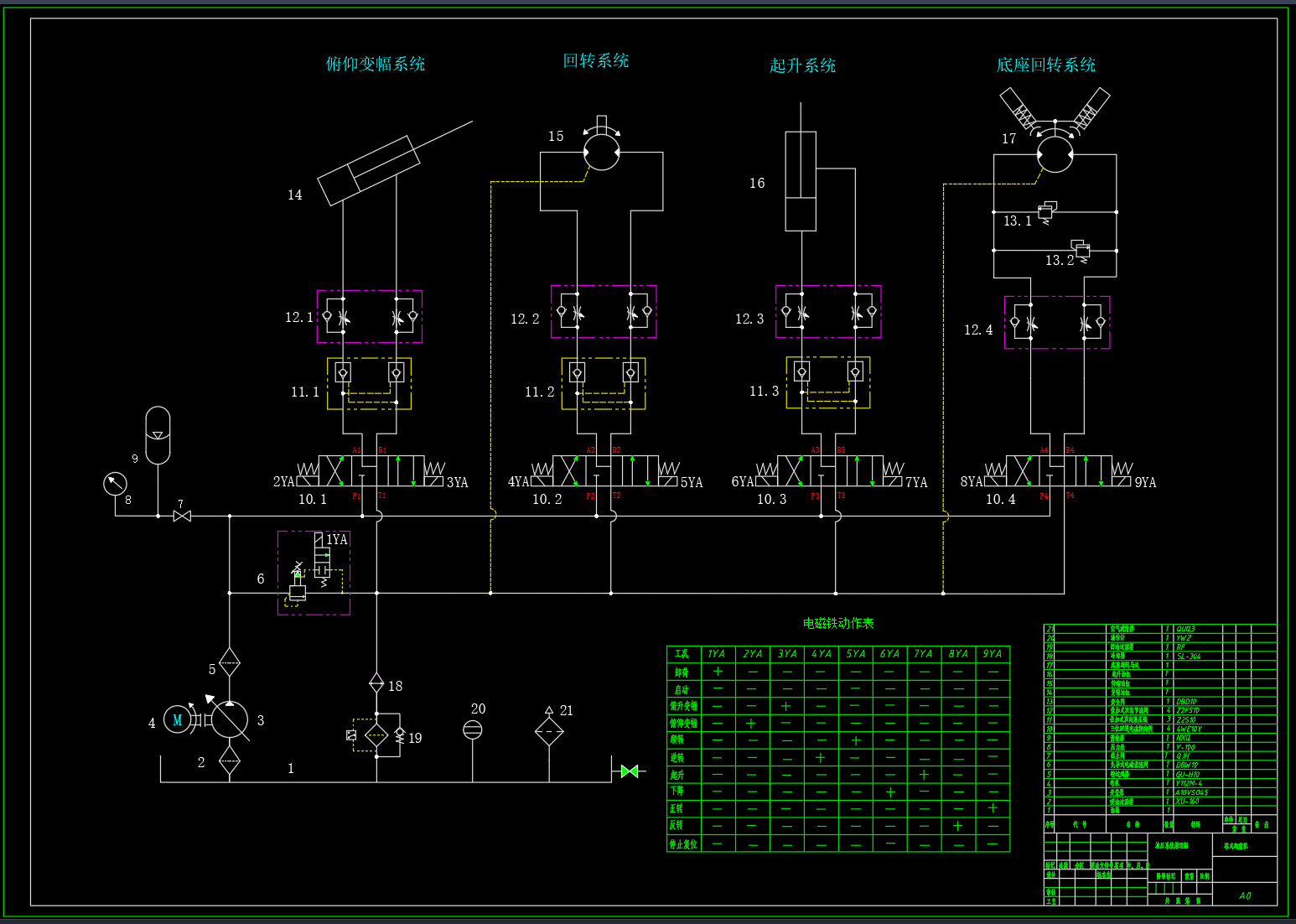Viewport: 1296px width, 924px height.
Task: Select the variable pump symbol numbered 3
Action: point(229,719)
